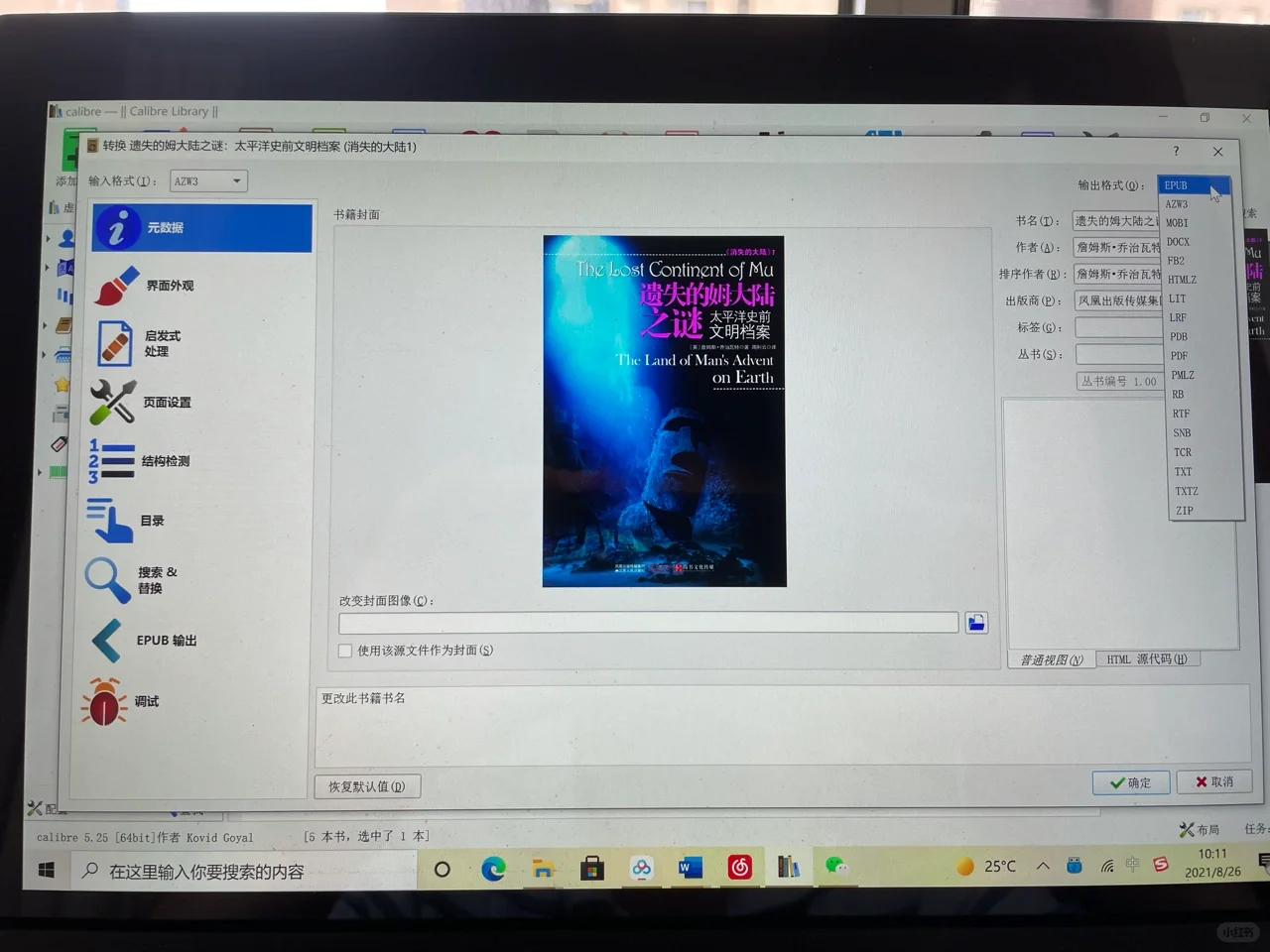Click the 丛书 series input field

pyautogui.click(x=1121, y=354)
